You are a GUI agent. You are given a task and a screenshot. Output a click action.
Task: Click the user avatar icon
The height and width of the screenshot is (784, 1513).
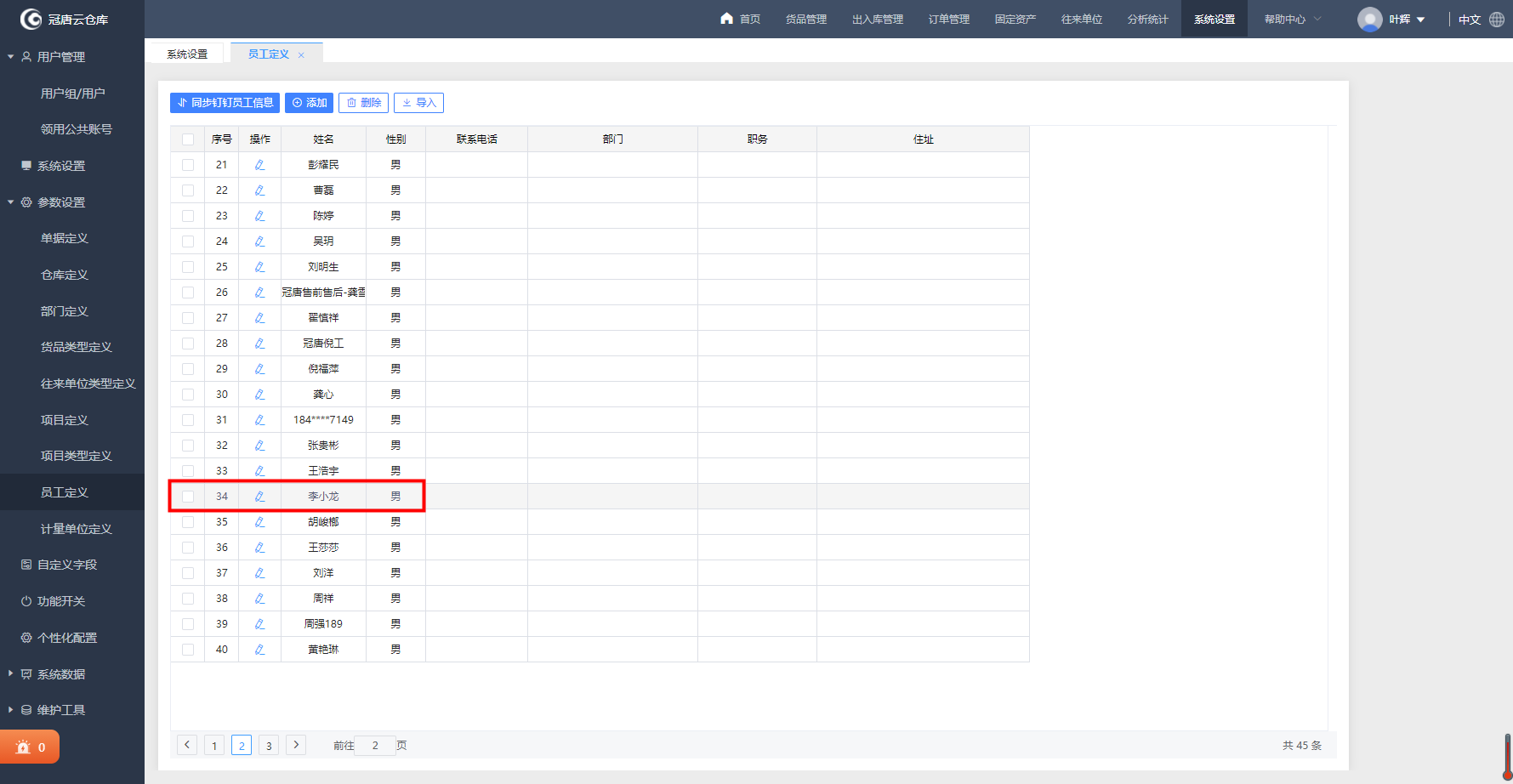tap(1369, 19)
